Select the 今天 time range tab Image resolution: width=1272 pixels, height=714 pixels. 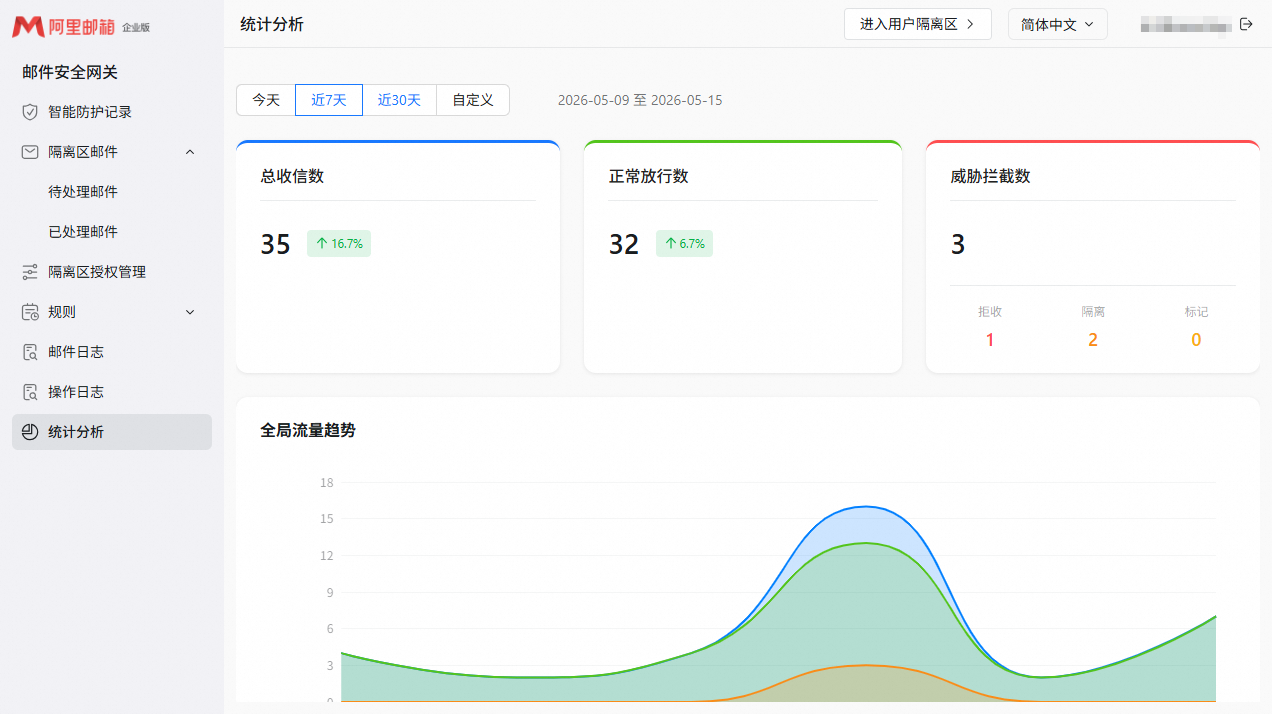click(x=266, y=100)
